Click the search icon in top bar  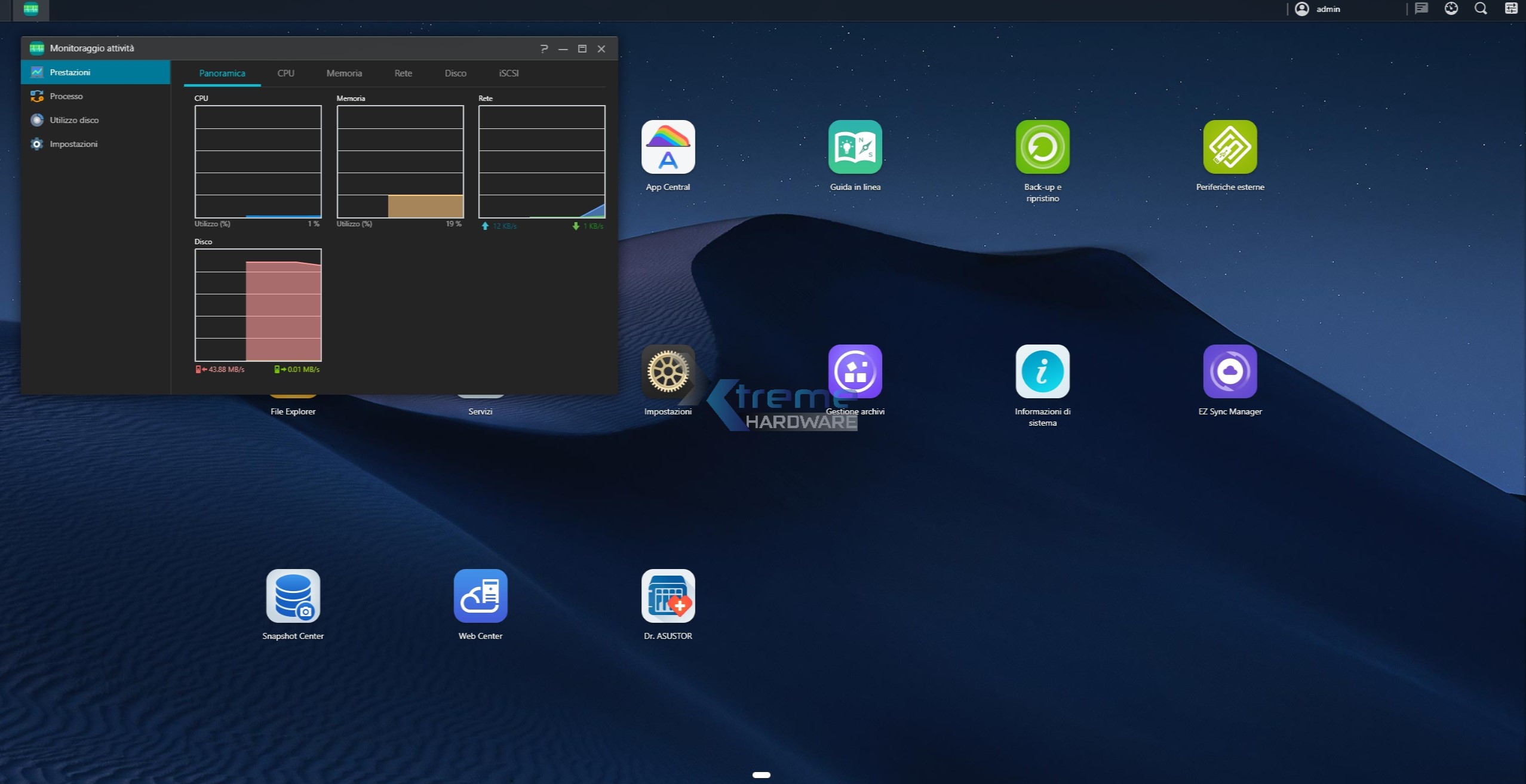pos(1481,9)
